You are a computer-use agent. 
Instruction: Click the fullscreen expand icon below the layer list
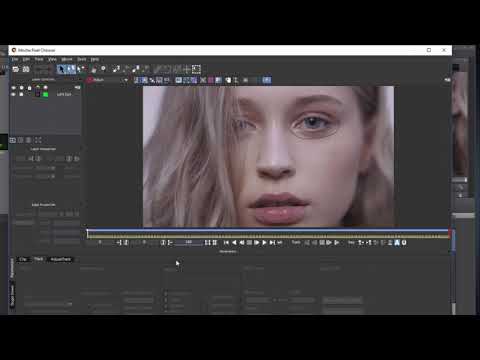(x=38, y=140)
